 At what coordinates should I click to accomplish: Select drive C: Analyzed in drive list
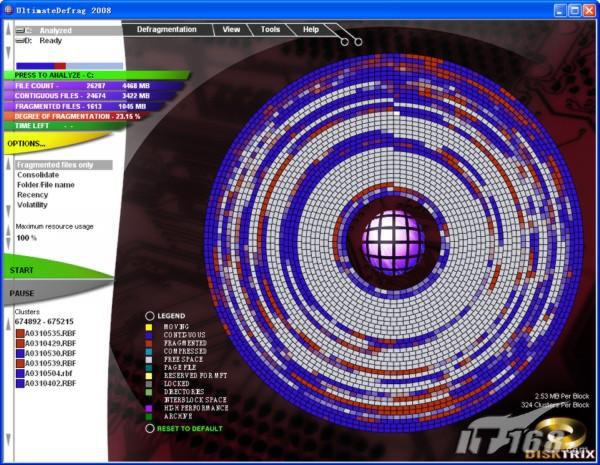tap(68, 30)
